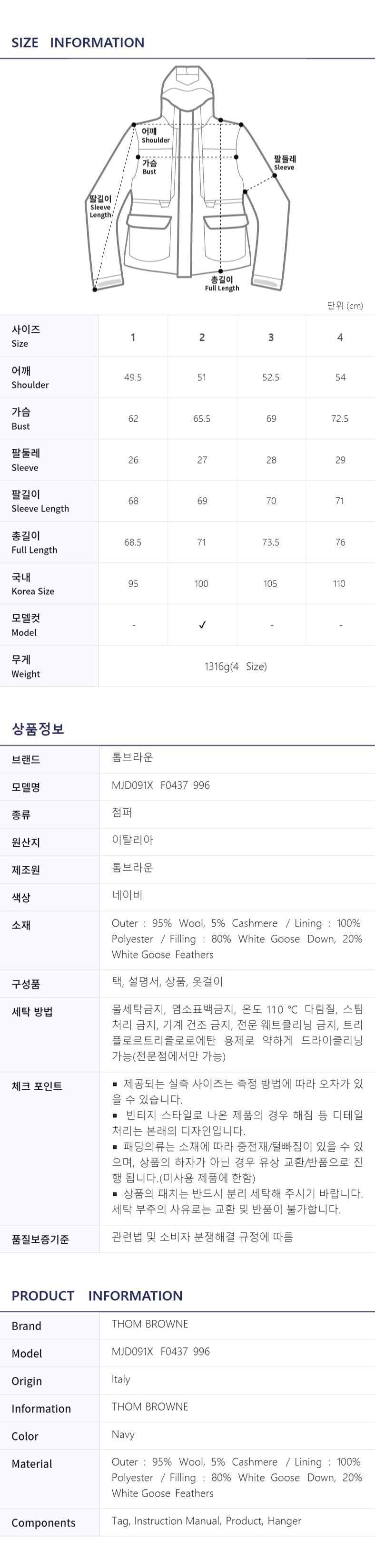This screenshot has width=375, height=1568.
Task: Click the 52.5 shoulder measurement cell
Action: coord(271,377)
